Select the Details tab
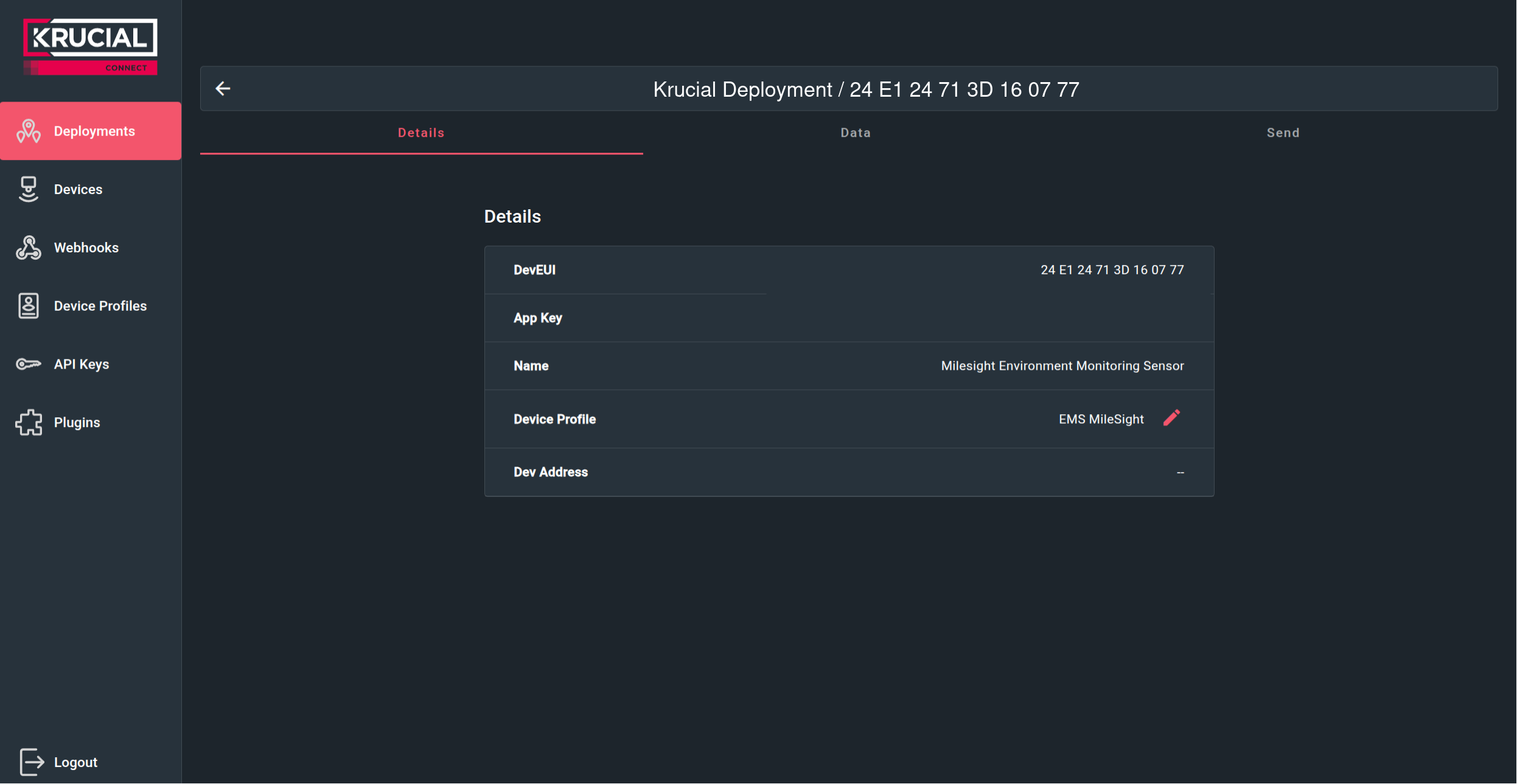The image size is (1517, 784). tap(421, 133)
